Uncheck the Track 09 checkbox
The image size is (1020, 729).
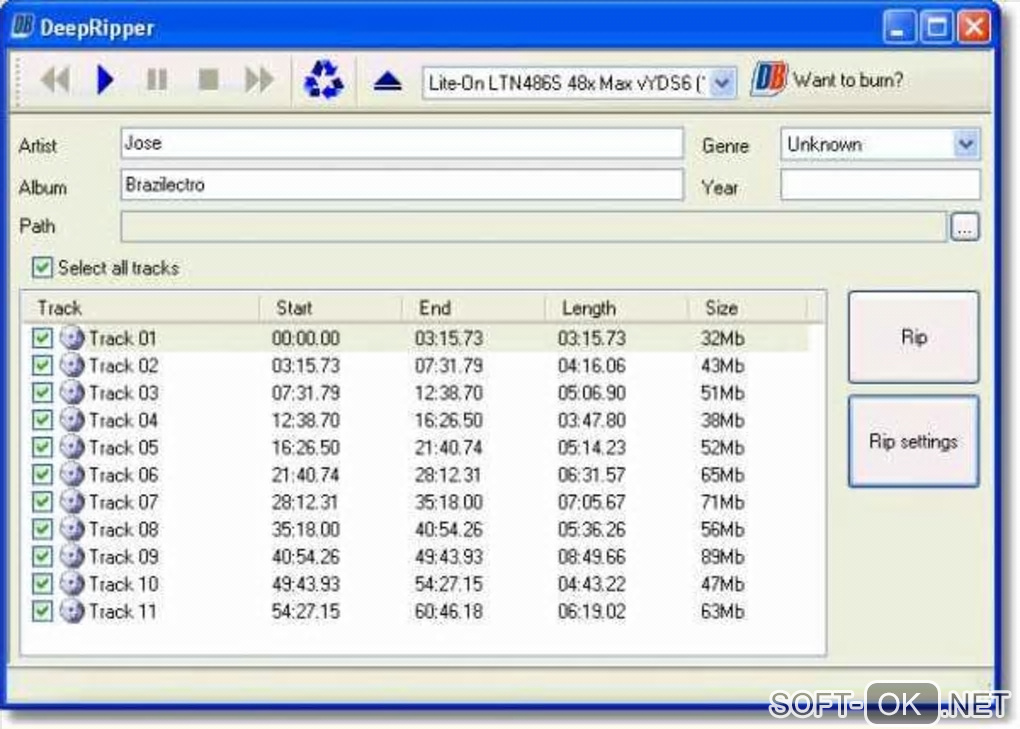[42, 557]
